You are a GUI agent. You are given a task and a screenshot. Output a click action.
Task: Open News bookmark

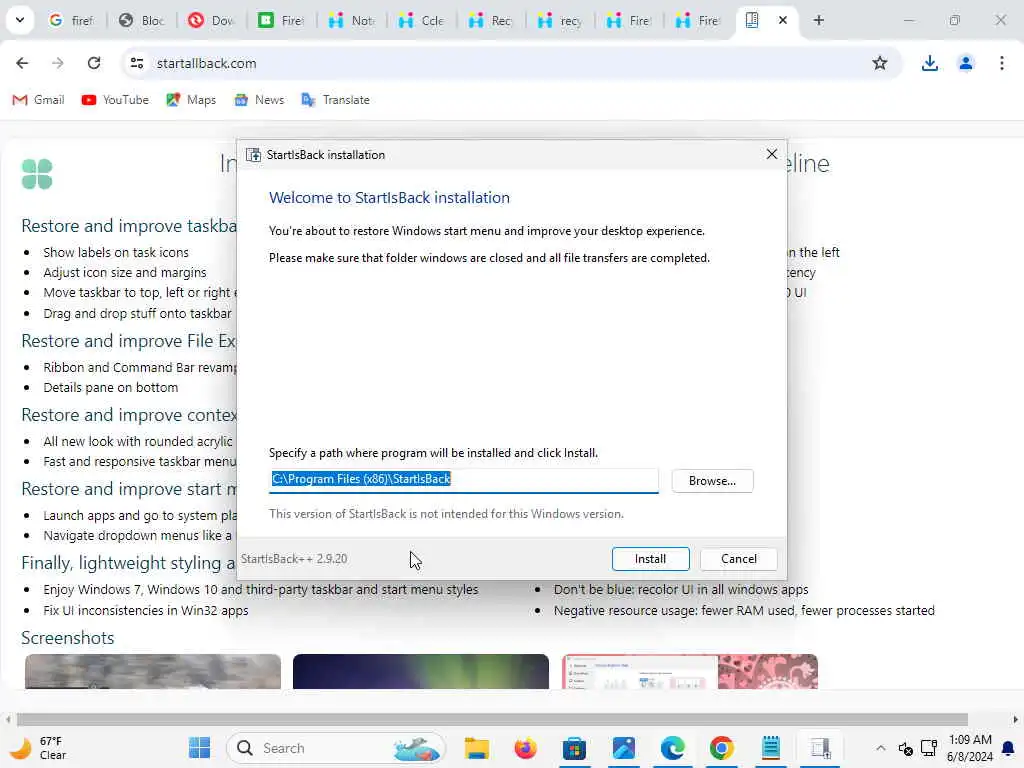[x=259, y=100]
